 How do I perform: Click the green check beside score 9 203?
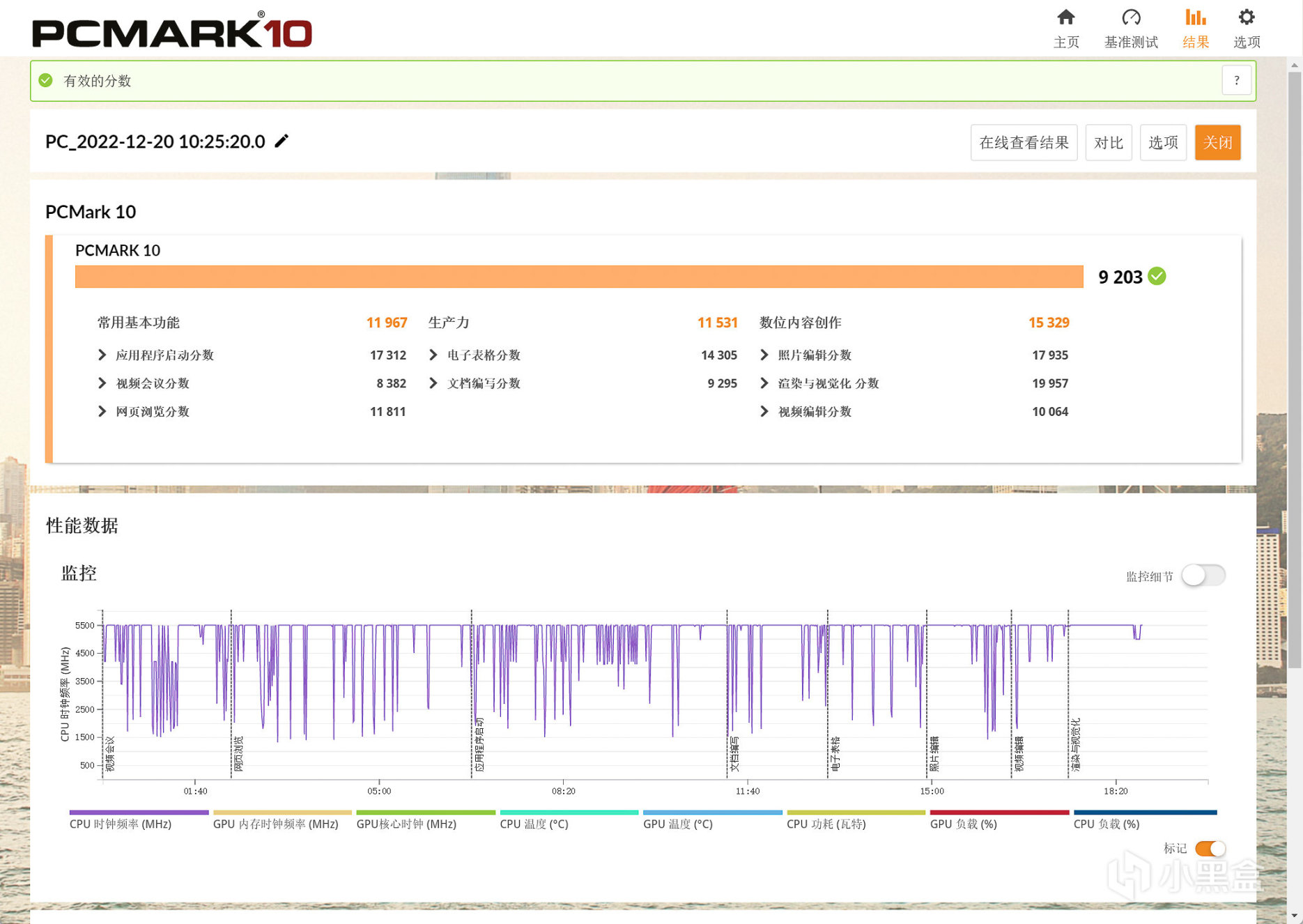click(1157, 276)
